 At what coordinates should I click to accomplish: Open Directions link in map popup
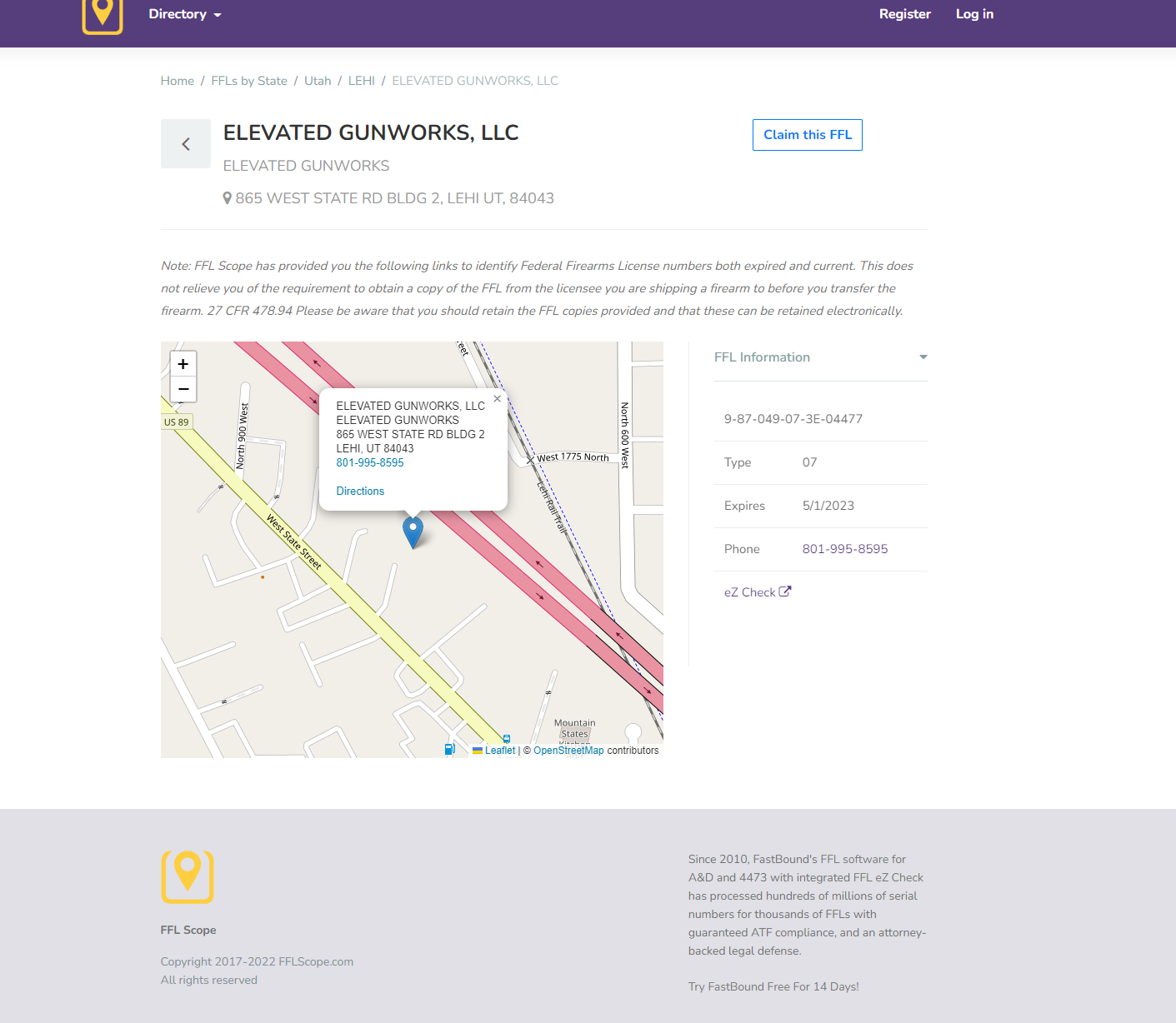360,491
